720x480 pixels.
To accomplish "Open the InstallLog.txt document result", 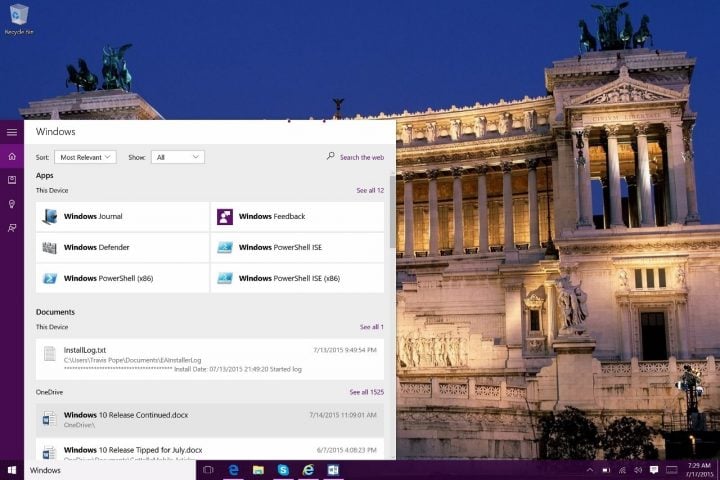I will pyautogui.click(x=210, y=359).
